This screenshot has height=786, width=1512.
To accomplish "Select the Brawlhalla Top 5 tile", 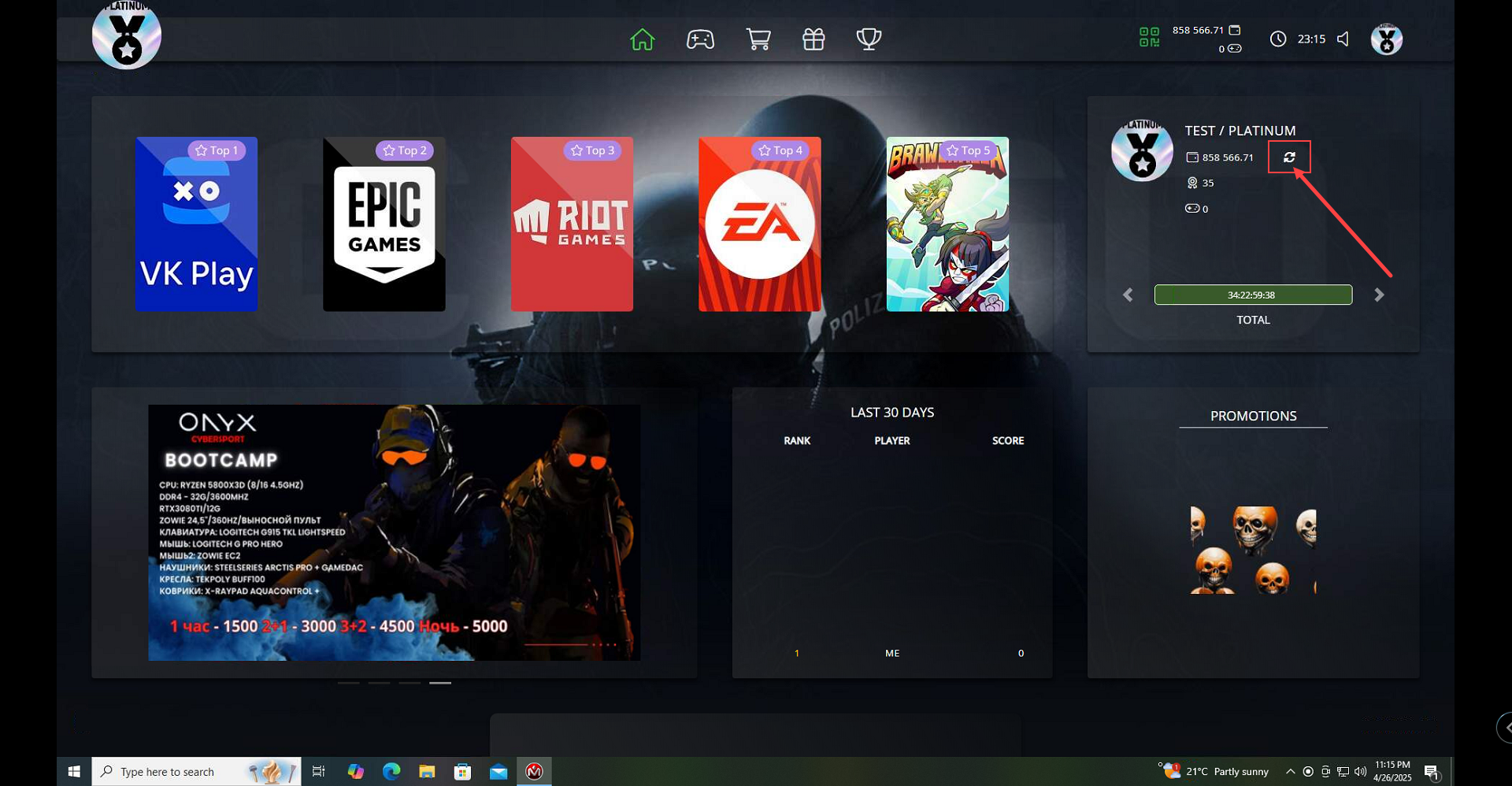I will [947, 224].
